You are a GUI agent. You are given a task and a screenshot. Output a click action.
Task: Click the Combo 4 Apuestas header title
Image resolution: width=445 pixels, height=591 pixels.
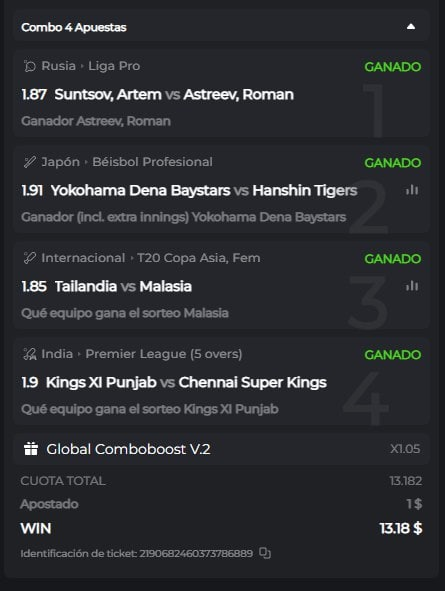(x=74, y=27)
